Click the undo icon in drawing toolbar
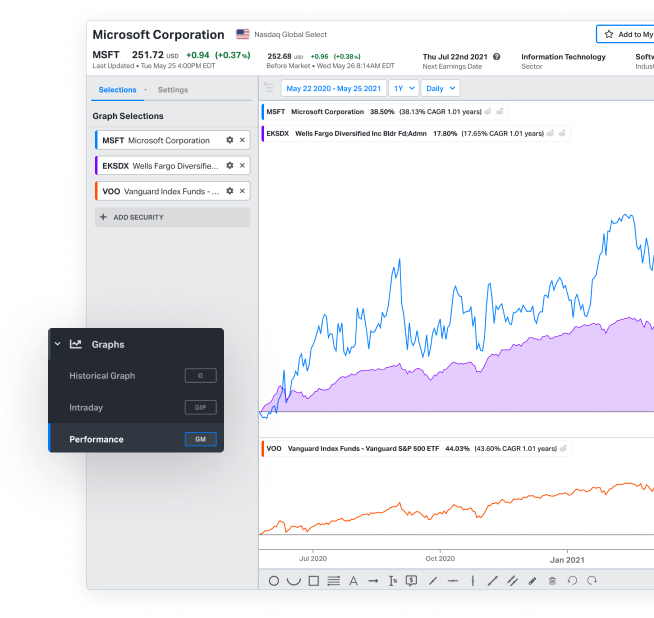 tap(572, 580)
